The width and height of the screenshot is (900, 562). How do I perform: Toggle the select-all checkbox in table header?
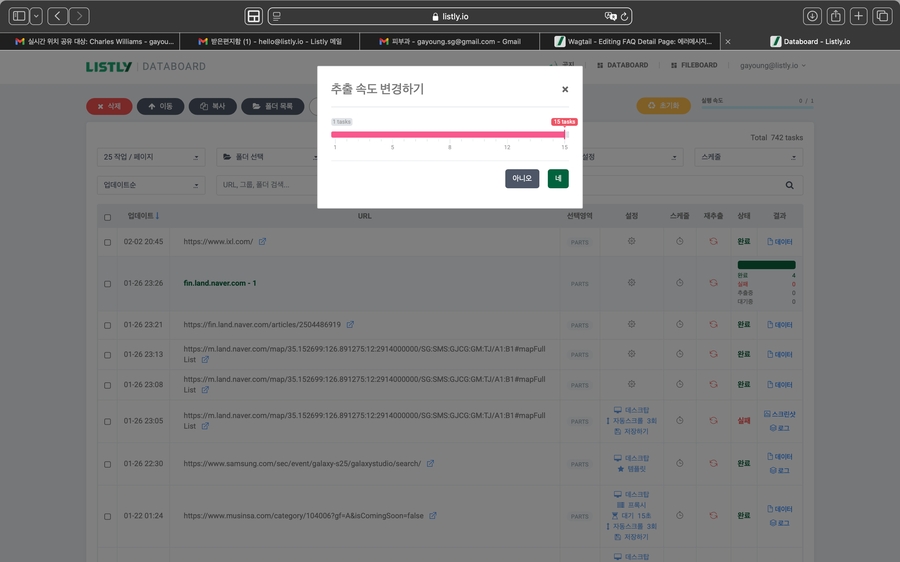[x=107, y=217]
